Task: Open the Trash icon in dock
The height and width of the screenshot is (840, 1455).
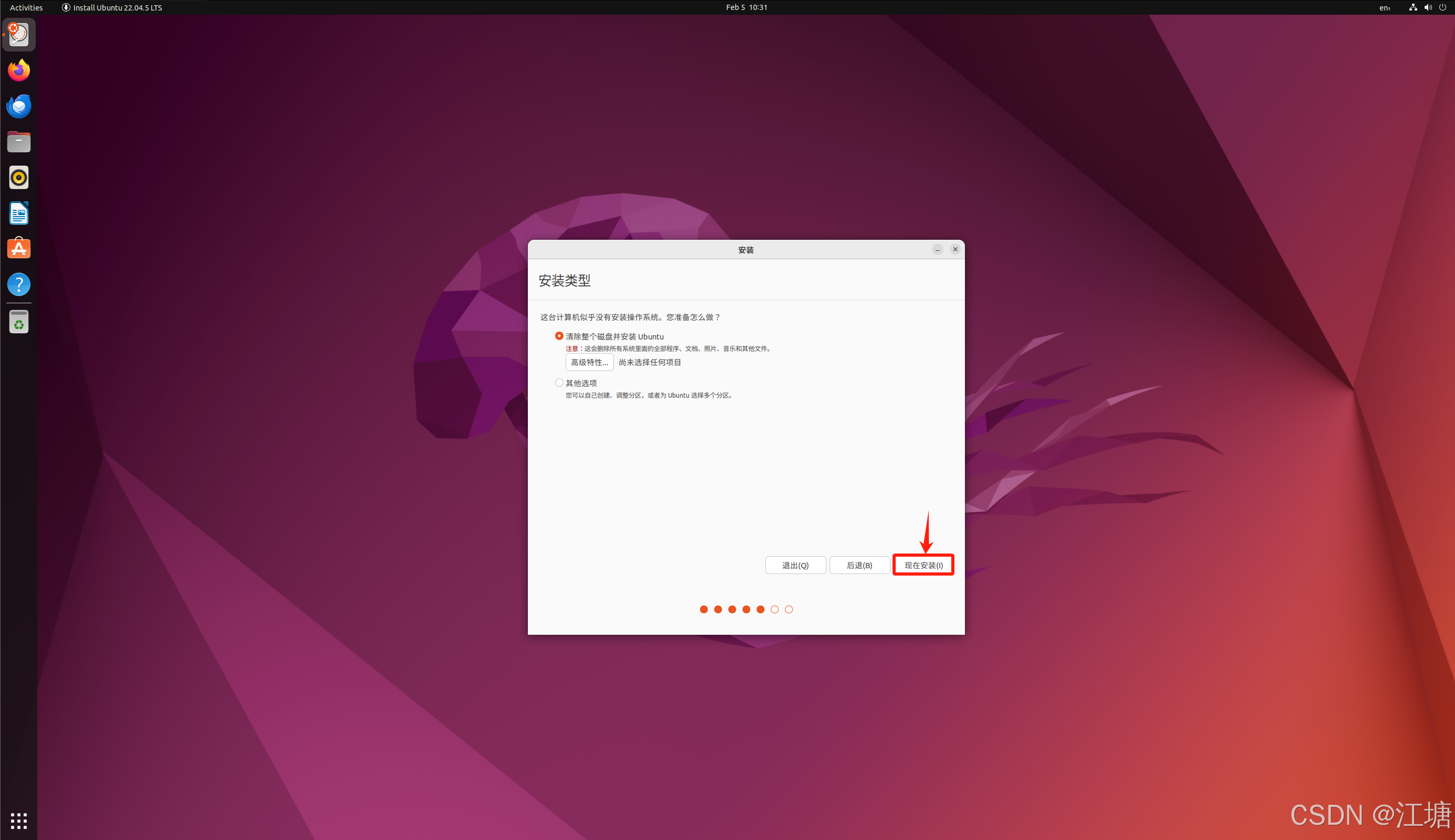Action: pos(18,323)
